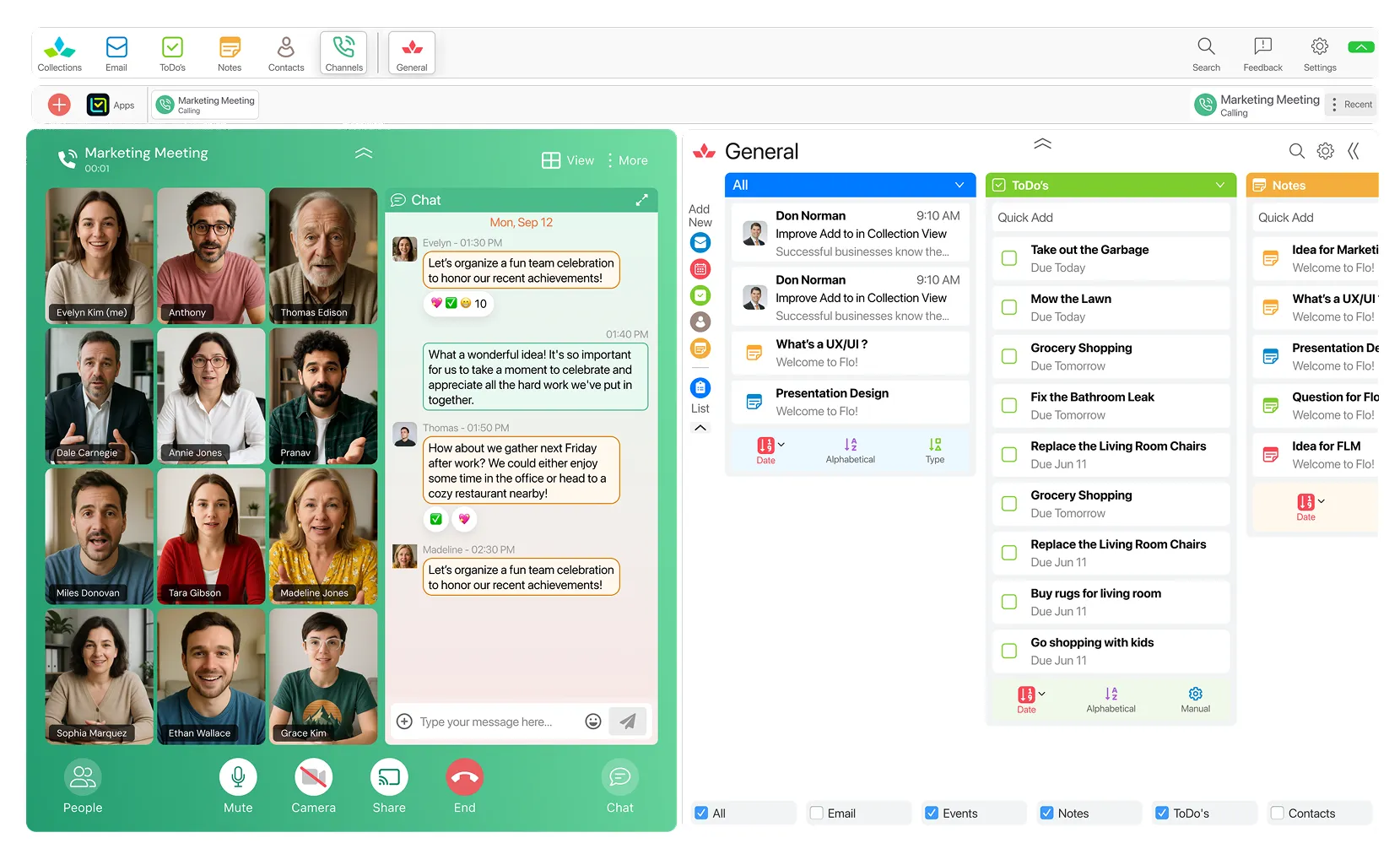1400x854 pixels.
Task: Open the More menu in the call
Action: (628, 160)
